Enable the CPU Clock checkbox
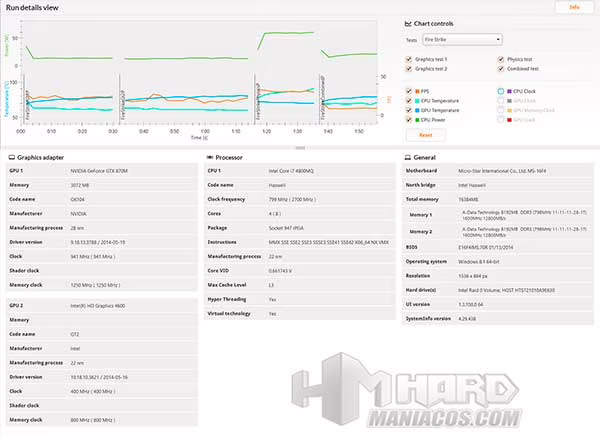This screenshot has width=600, height=438. [x=501, y=91]
